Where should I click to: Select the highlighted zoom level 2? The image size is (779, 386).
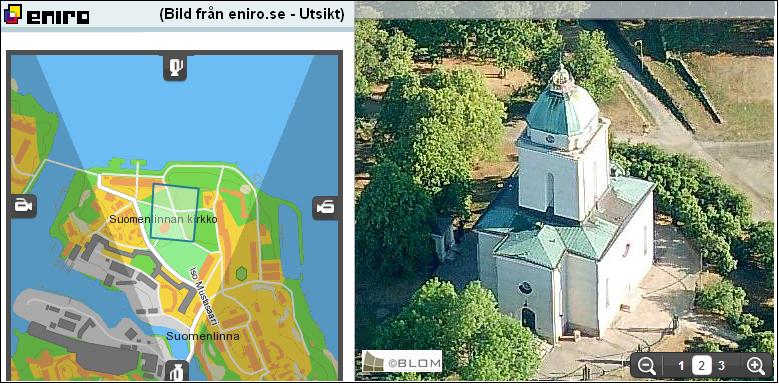(701, 366)
